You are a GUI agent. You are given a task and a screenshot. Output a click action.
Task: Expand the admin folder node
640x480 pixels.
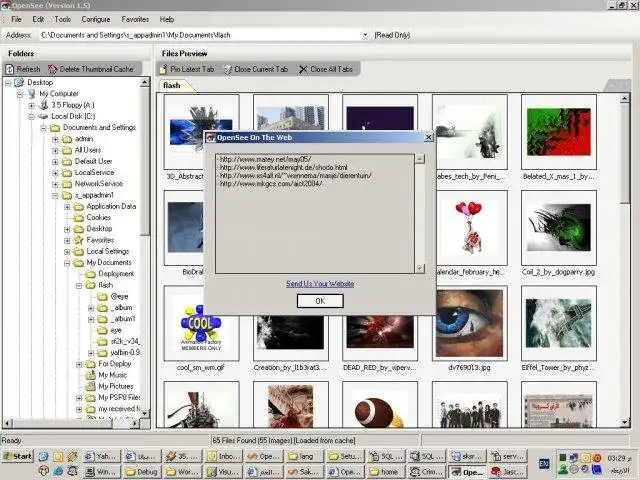tap(55, 139)
